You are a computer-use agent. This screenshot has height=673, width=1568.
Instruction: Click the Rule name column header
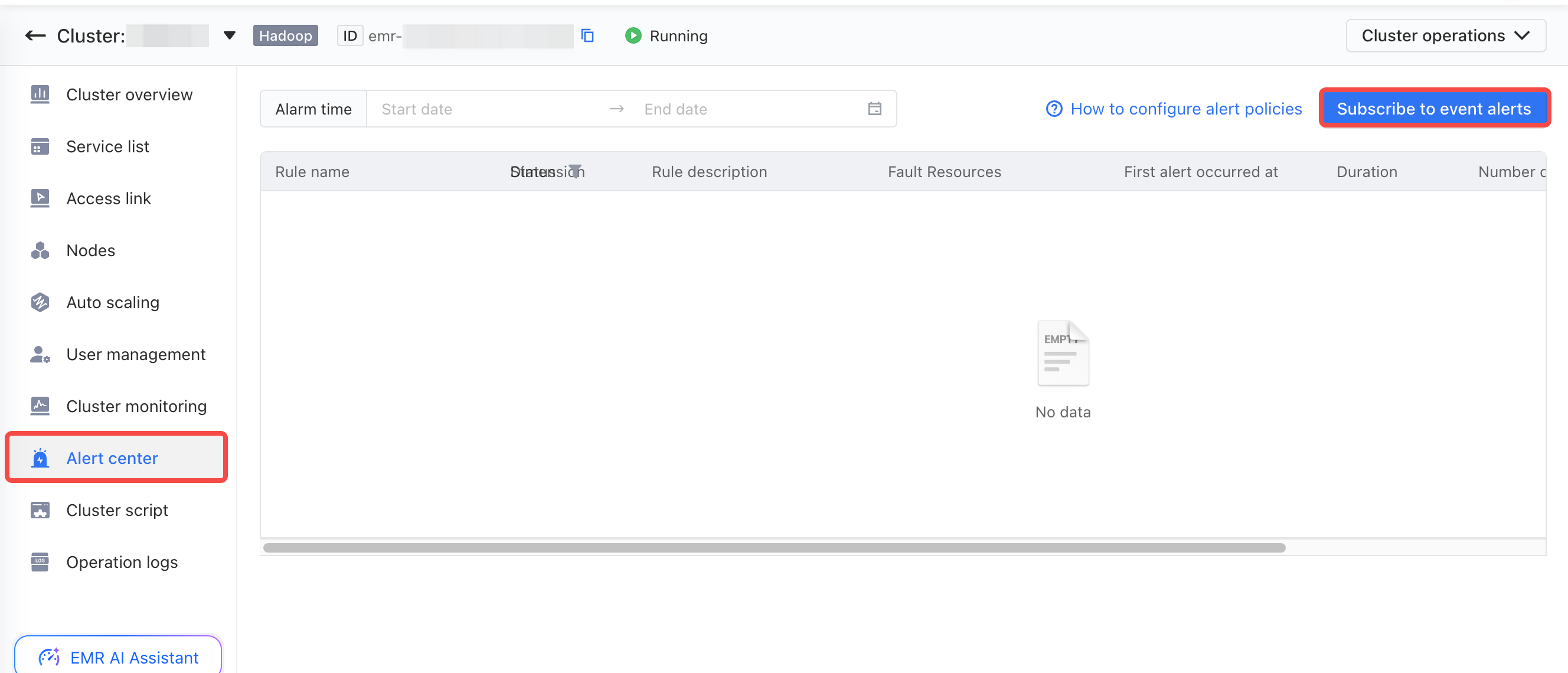coord(312,172)
